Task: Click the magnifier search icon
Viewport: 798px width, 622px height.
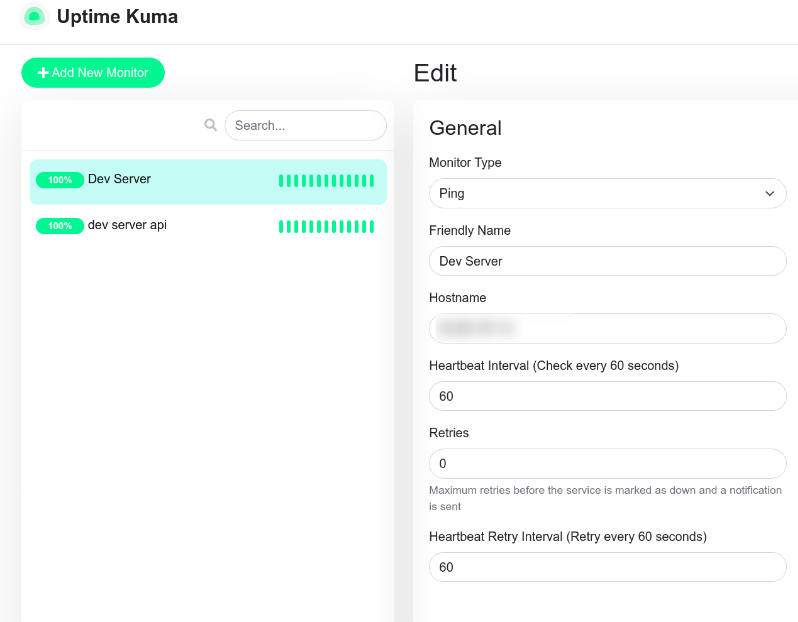Action: pos(210,125)
